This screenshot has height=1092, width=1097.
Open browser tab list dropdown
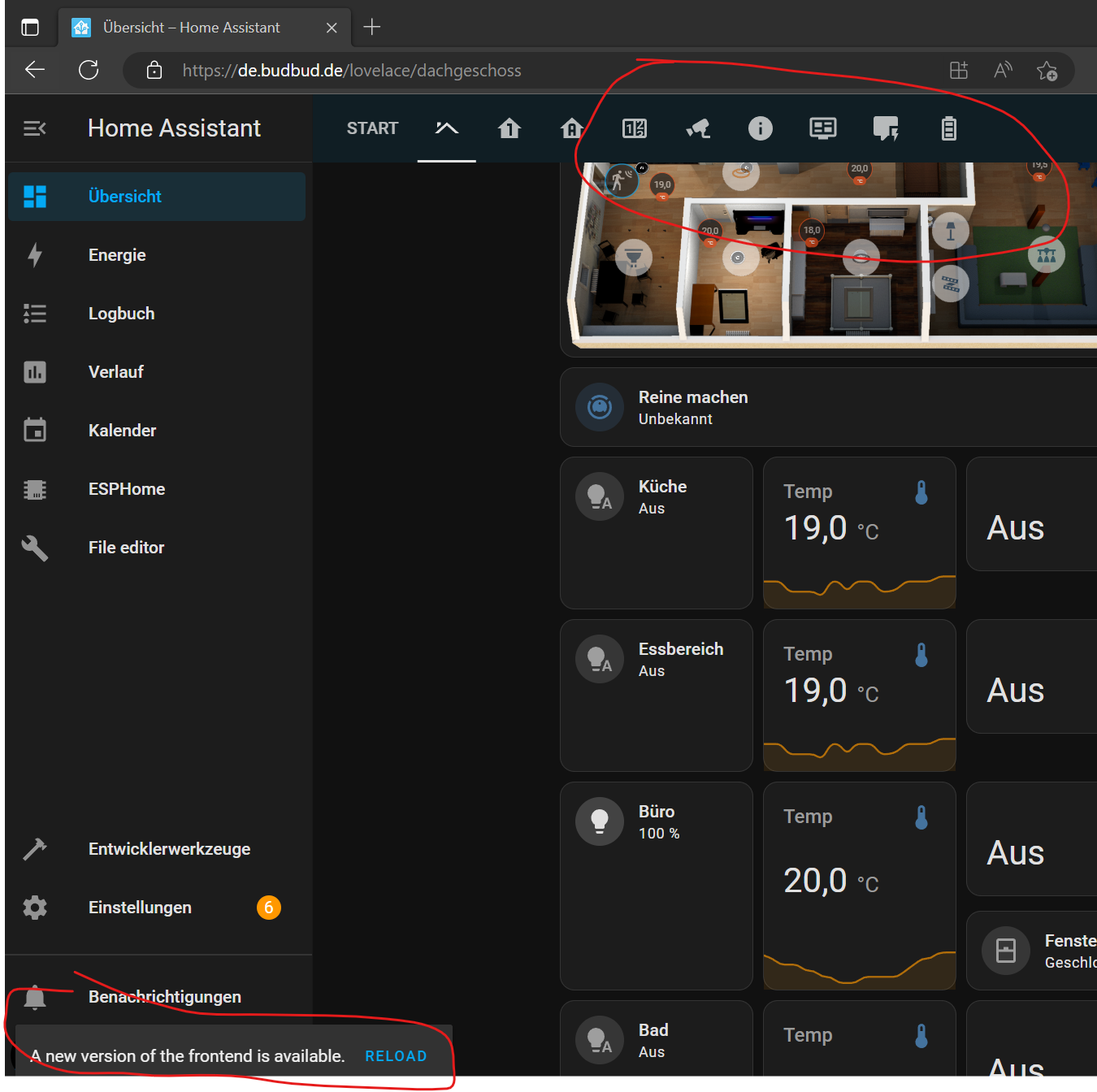[x=31, y=26]
